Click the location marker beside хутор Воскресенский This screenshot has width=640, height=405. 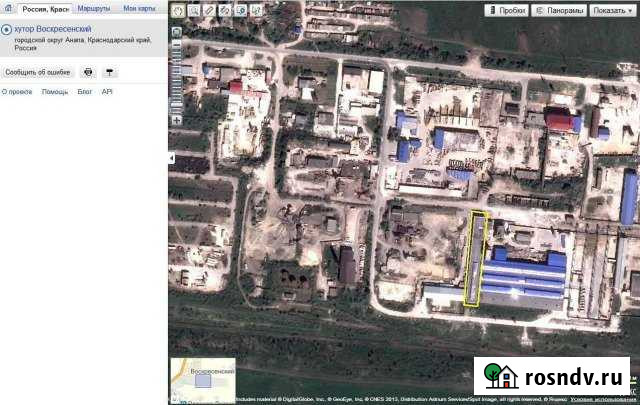tap(6, 30)
